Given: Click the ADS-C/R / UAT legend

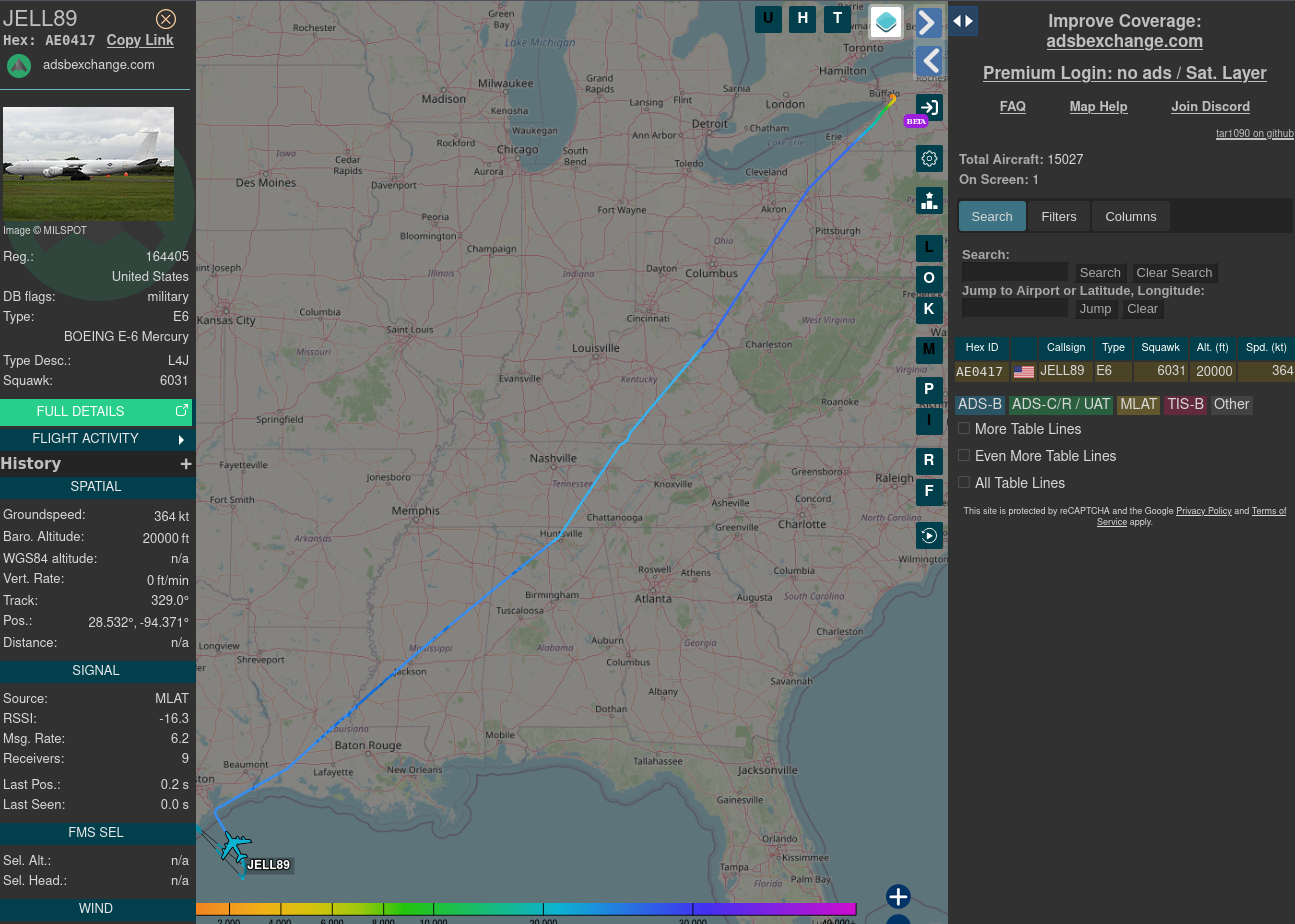Looking at the screenshot, I should [1061, 404].
